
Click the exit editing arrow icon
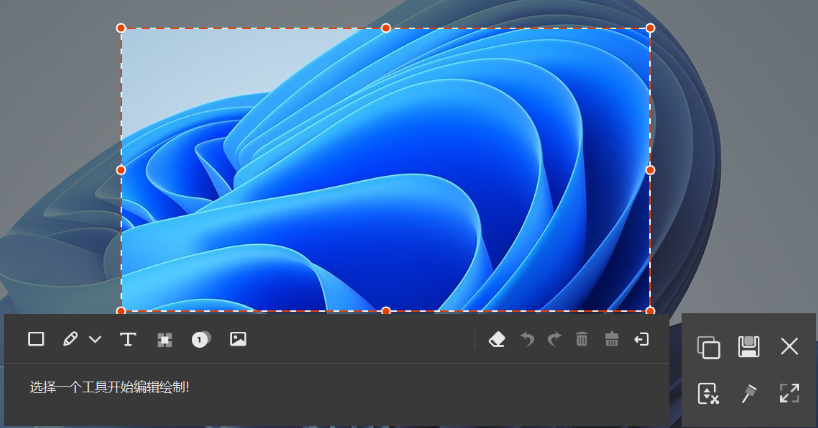(x=641, y=339)
